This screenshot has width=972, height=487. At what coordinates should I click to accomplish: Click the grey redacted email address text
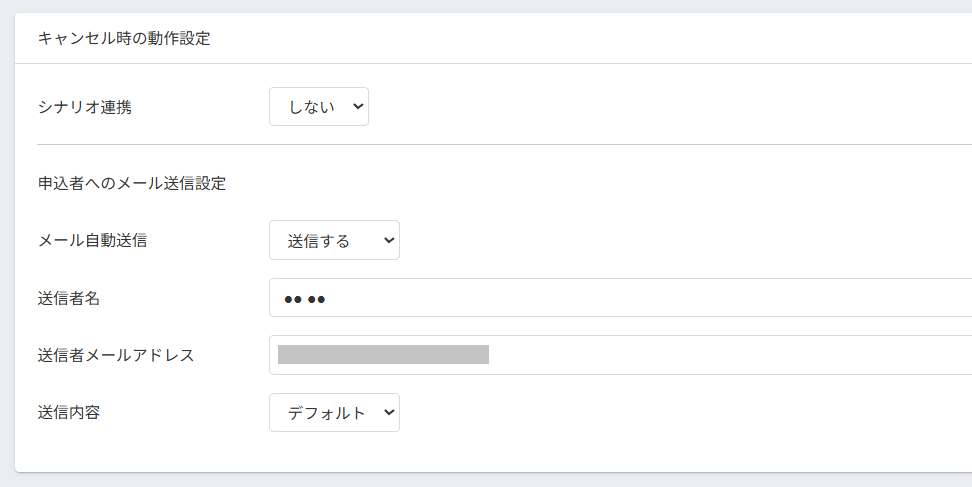tap(383, 354)
